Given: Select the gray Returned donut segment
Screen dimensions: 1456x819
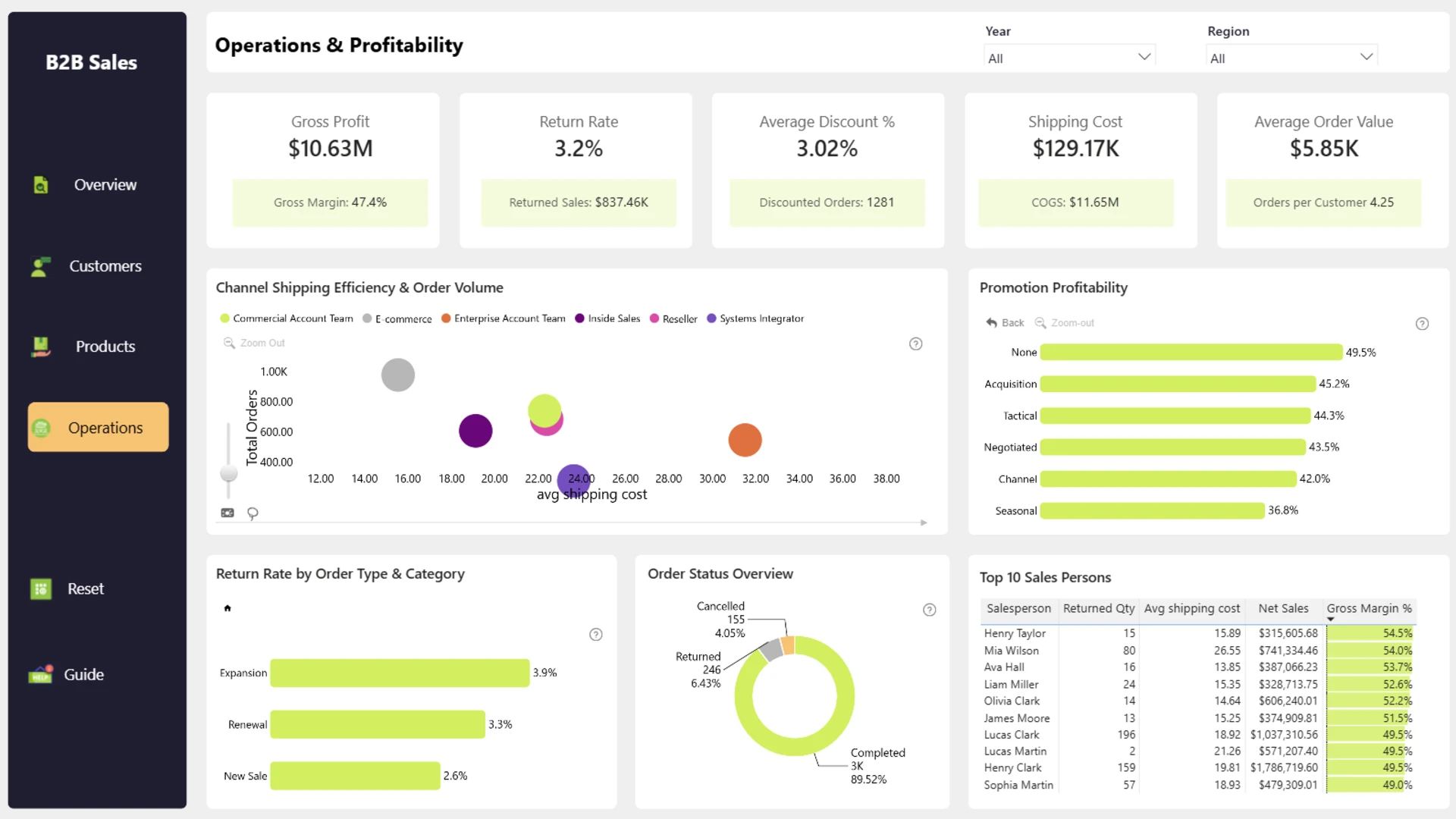Looking at the screenshot, I should pos(771,650).
